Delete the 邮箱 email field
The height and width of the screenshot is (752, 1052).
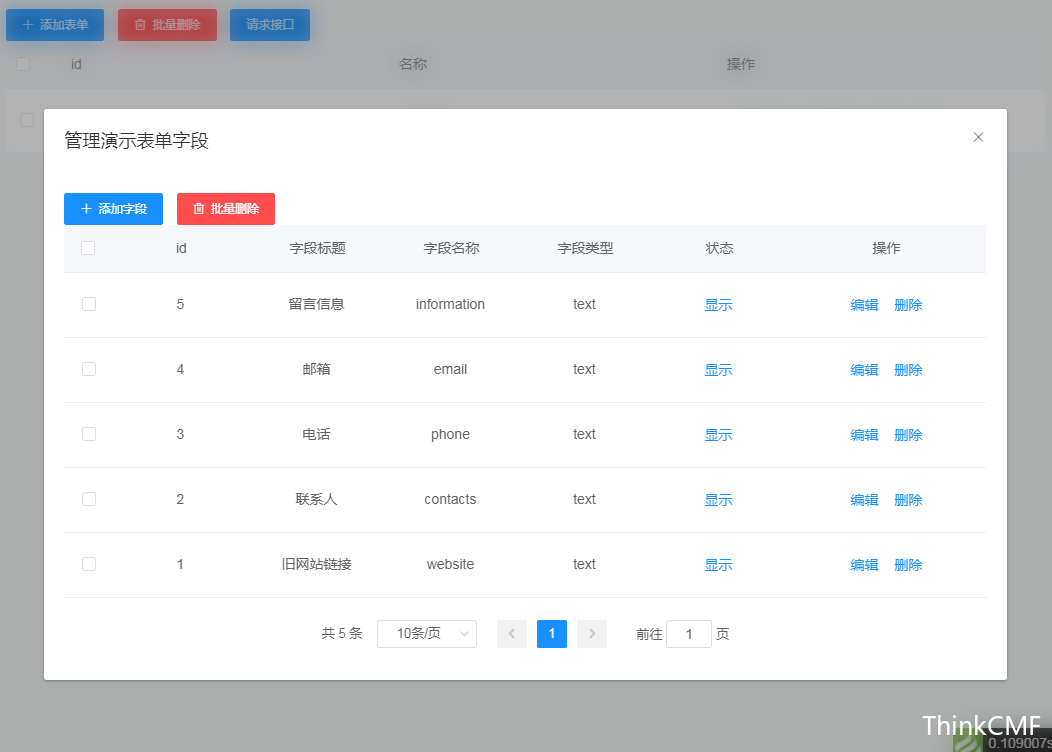tap(908, 370)
